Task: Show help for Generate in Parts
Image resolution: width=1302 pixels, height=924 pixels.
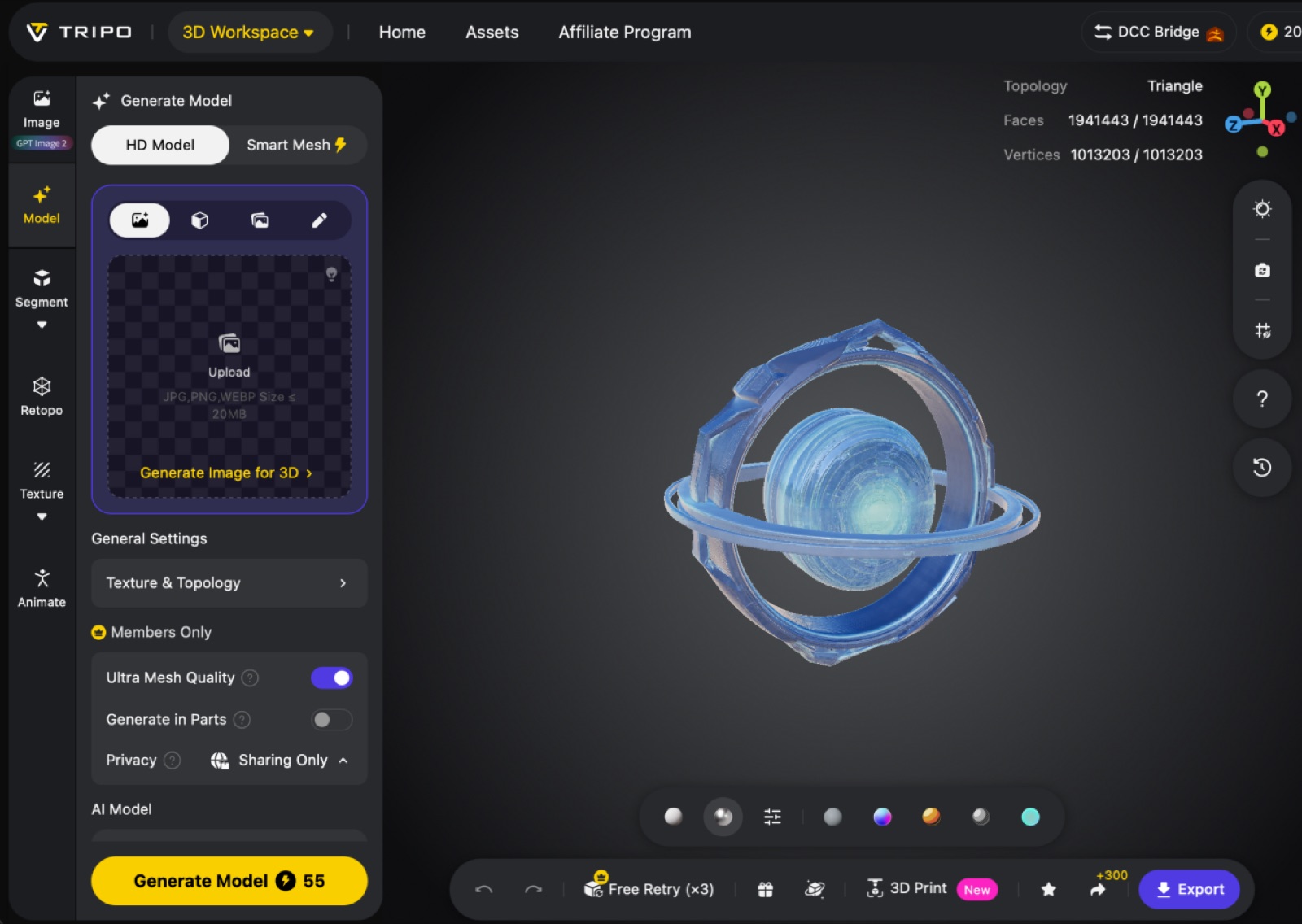Action: pos(242,719)
